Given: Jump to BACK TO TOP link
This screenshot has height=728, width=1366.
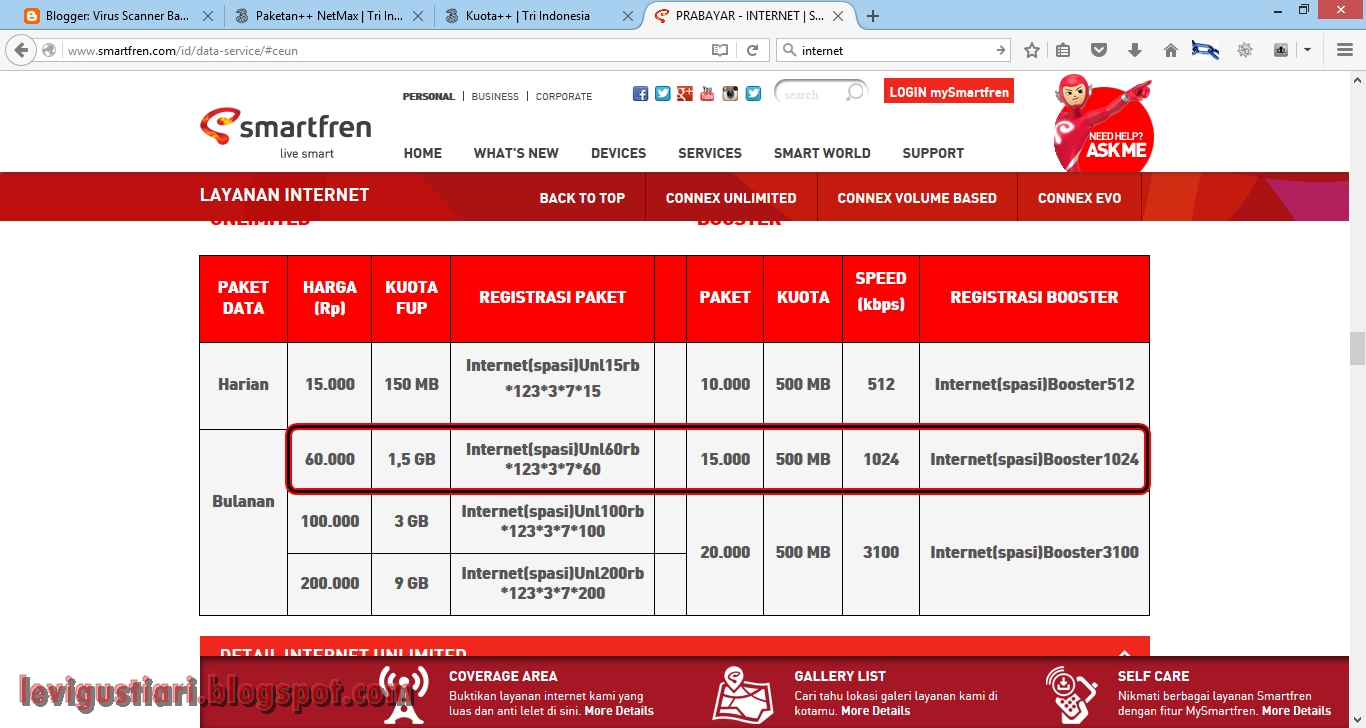Looking at the screenshot, I should pos(582,198).
